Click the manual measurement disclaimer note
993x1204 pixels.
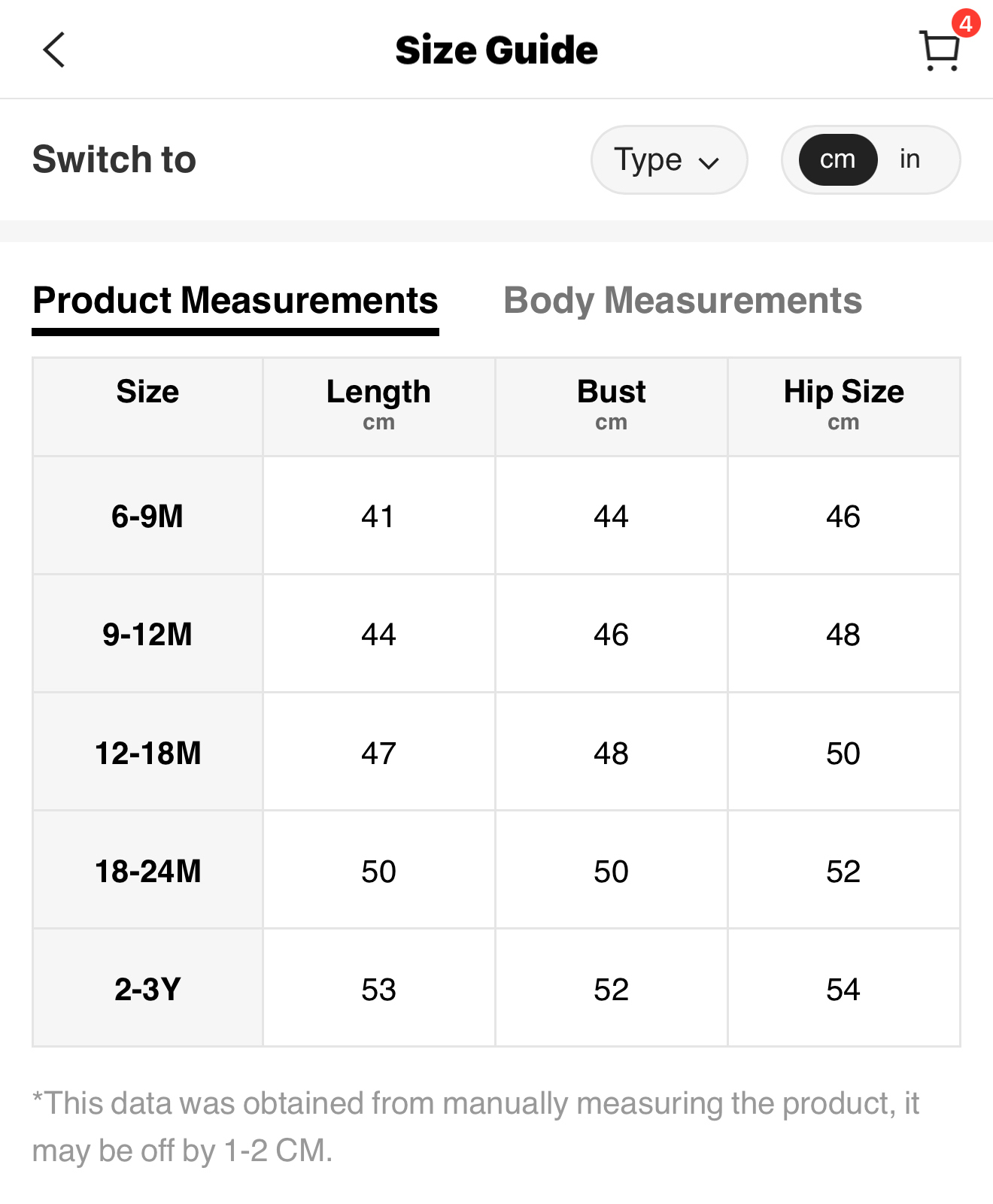[x=475, y=1127]
